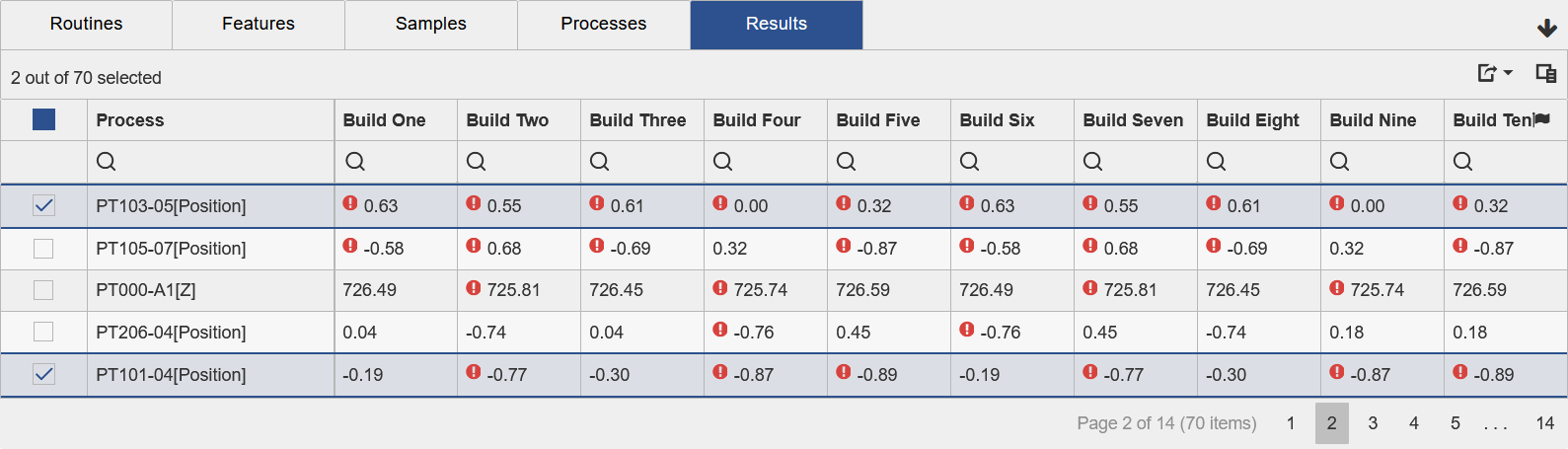Jump to last page 14

1544,423
